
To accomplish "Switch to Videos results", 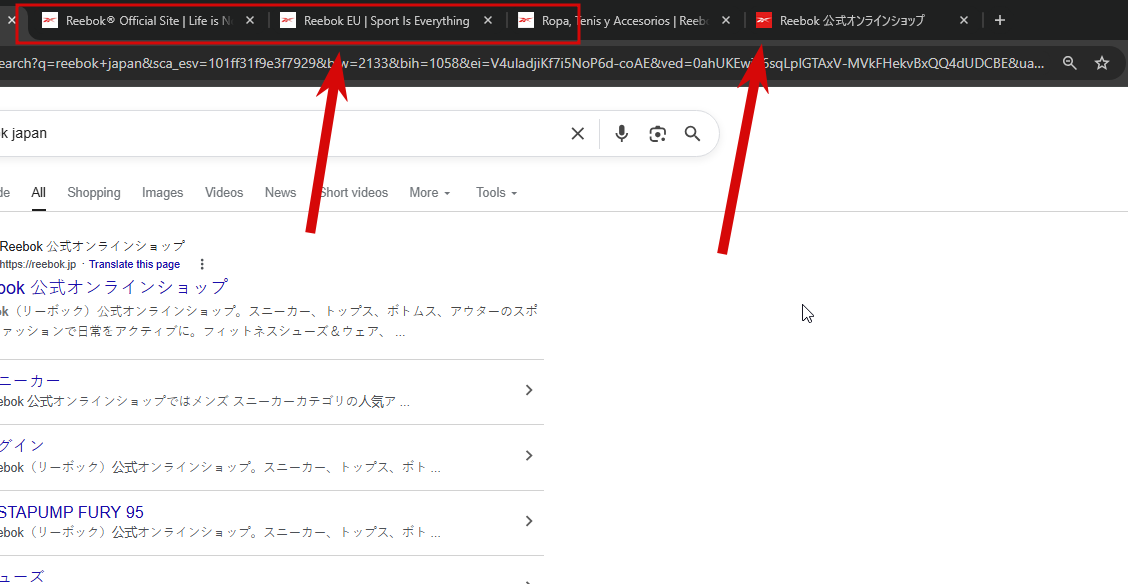I will [x=224, y=193].
